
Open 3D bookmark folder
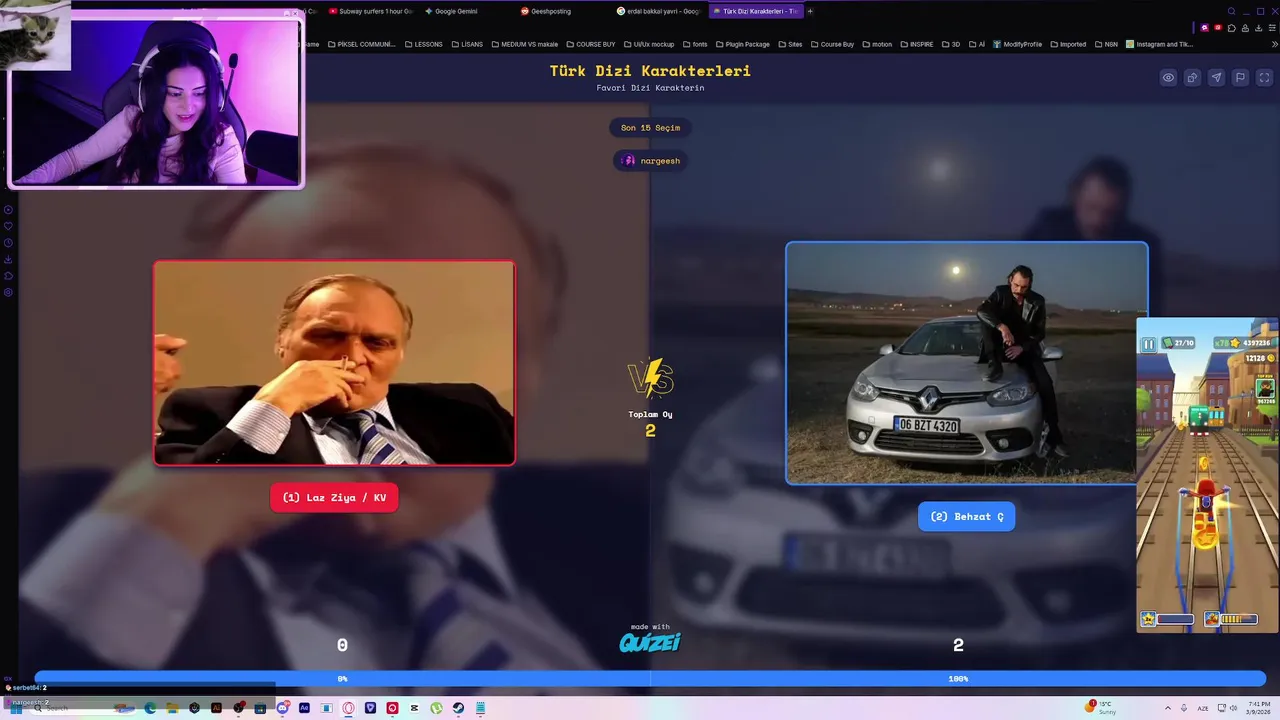[951, 44]
